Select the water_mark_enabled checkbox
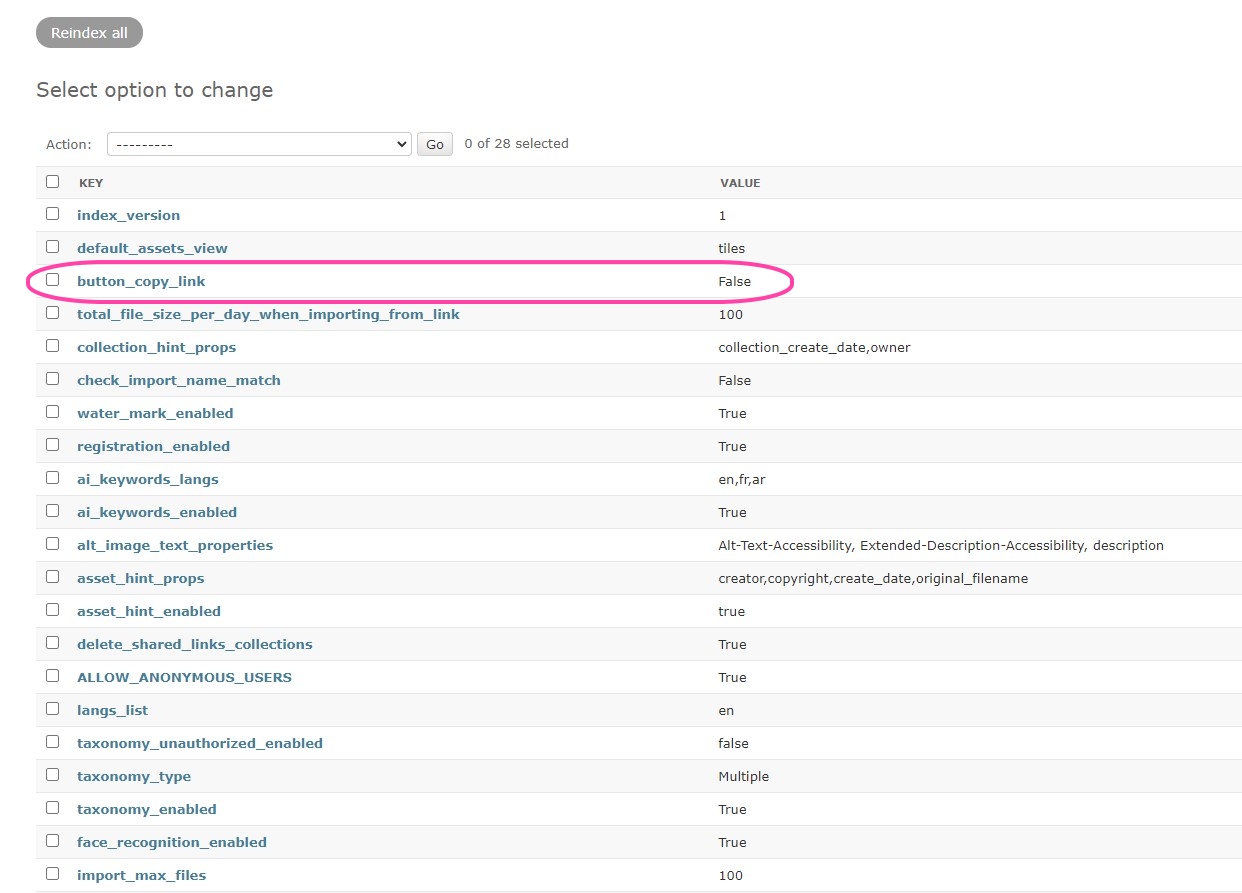Screen dimensions: 1242x893 point(53,412)
